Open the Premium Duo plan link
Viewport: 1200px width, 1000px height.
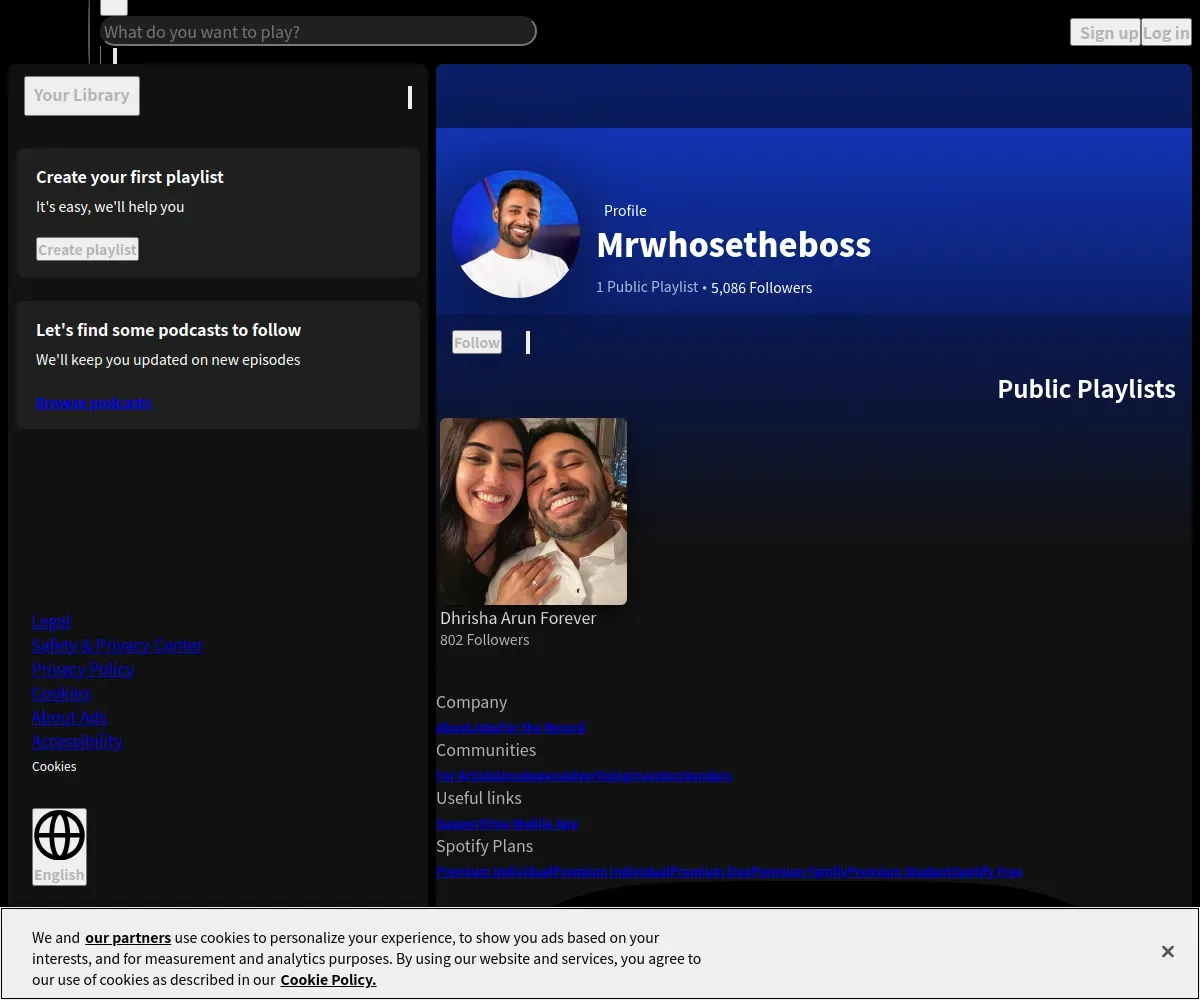point(711,872)
